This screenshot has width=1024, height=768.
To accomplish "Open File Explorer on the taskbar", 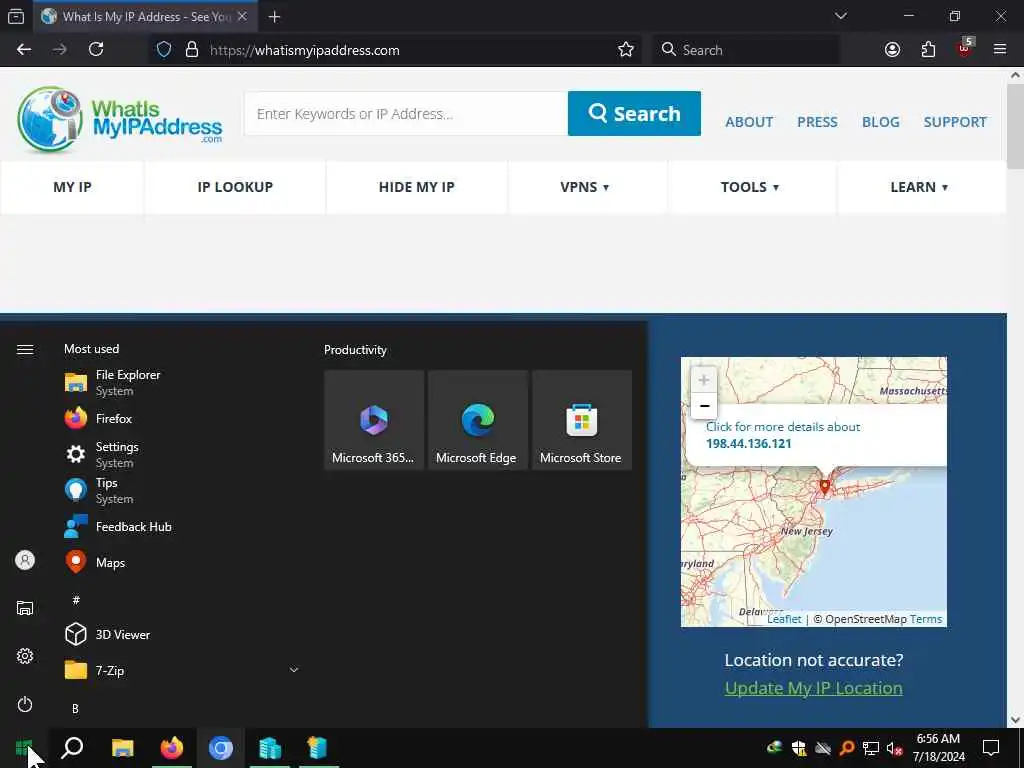I will coord(122,748).
